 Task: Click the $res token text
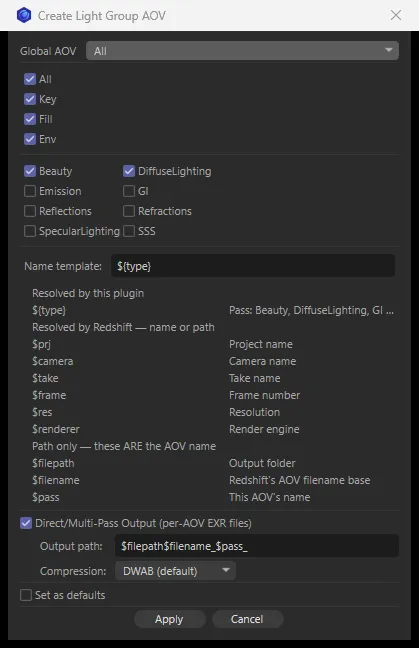(42, 412)
